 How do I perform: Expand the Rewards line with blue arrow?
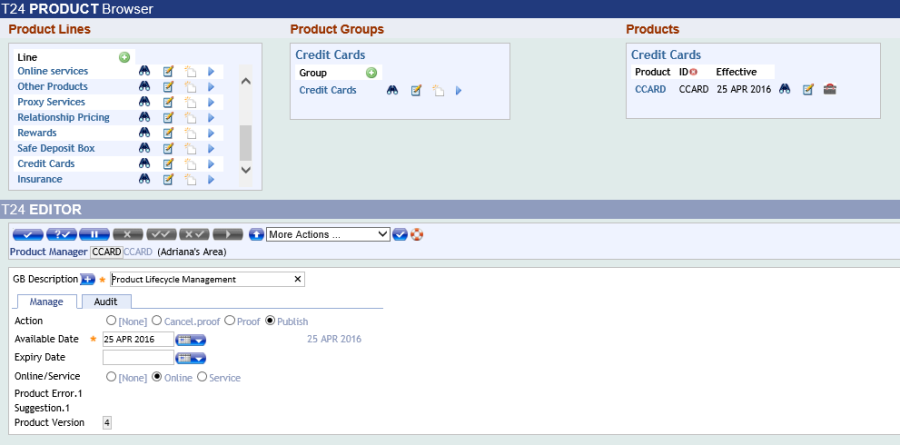click(211, 133)
